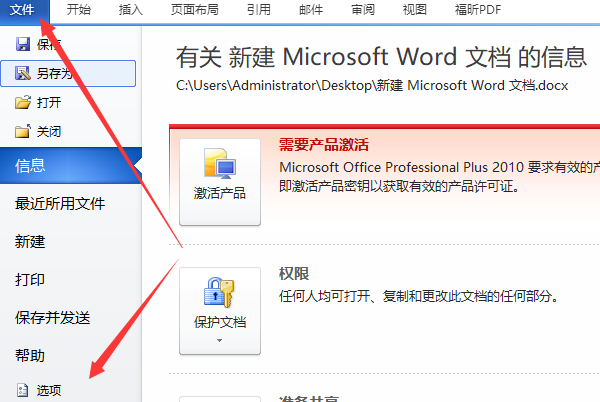600x402 pixels.
Task: Open the 福昕PDF tab
Action: [478, 10]
